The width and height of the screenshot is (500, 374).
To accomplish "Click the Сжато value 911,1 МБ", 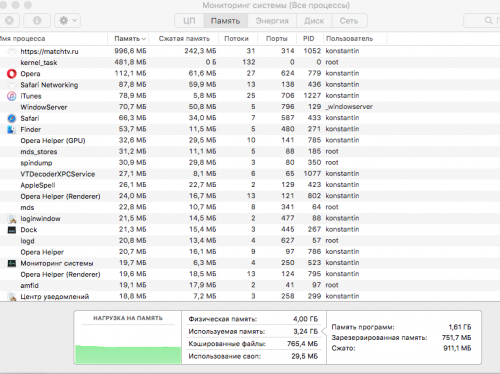I will 457,348.
